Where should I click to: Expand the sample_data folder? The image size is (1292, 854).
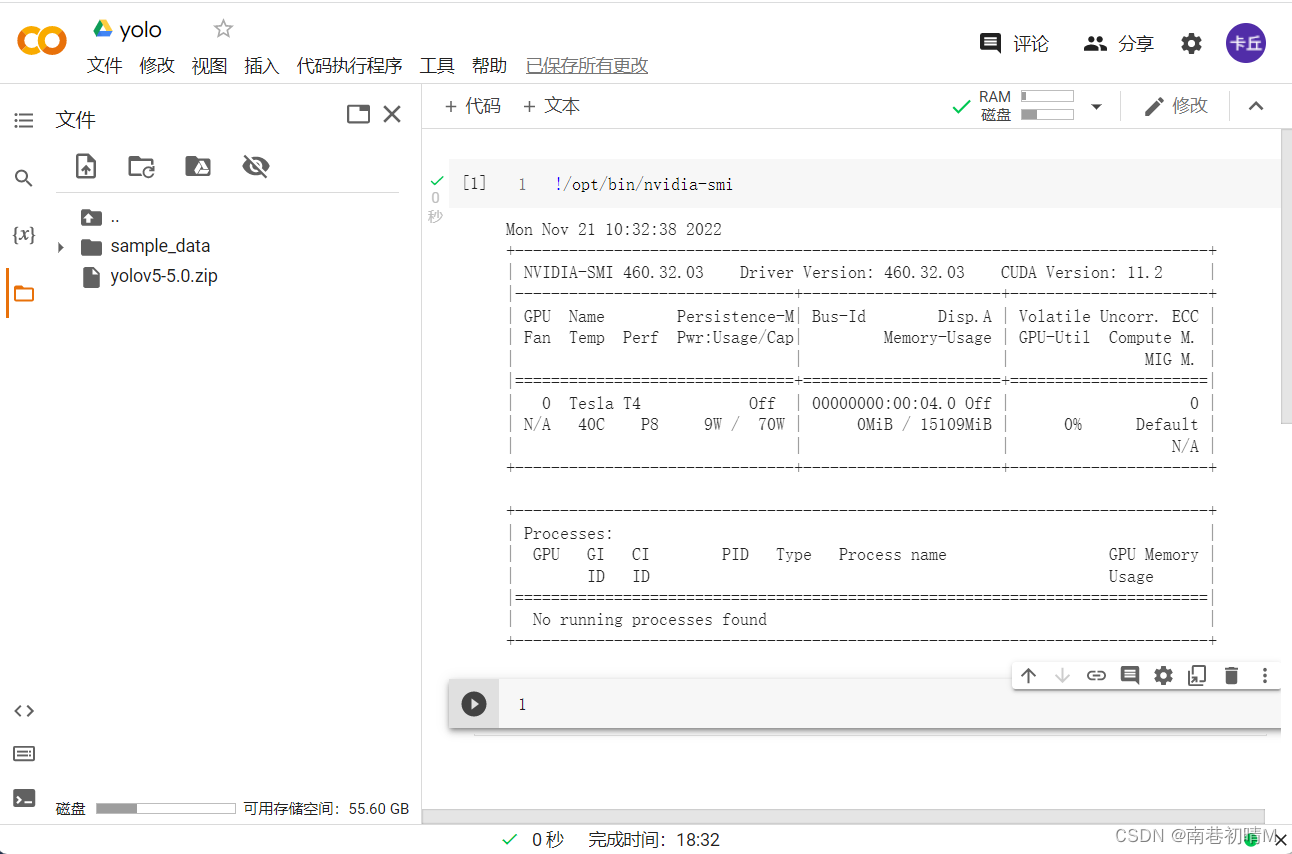60,245
